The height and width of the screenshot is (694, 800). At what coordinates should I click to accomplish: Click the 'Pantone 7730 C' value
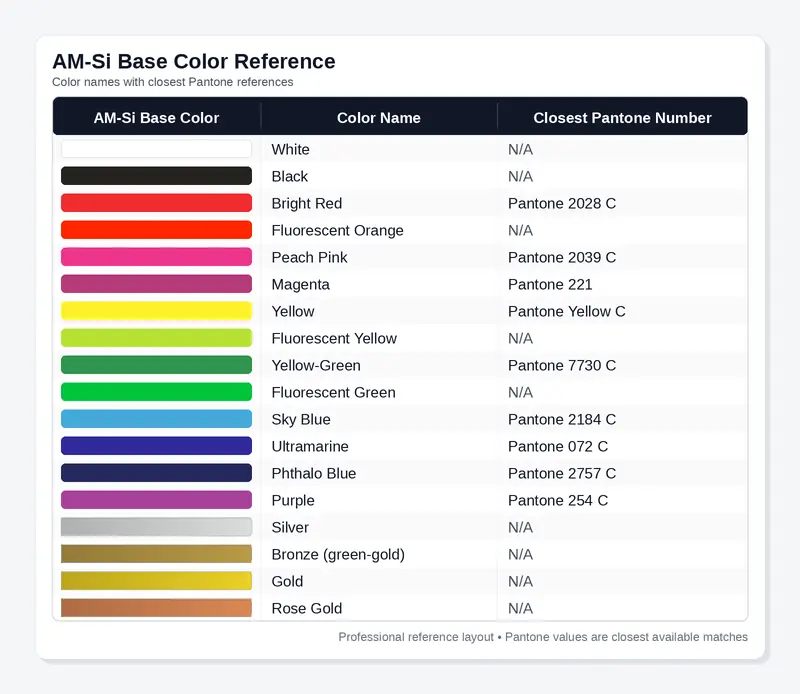tap(562, 366)
